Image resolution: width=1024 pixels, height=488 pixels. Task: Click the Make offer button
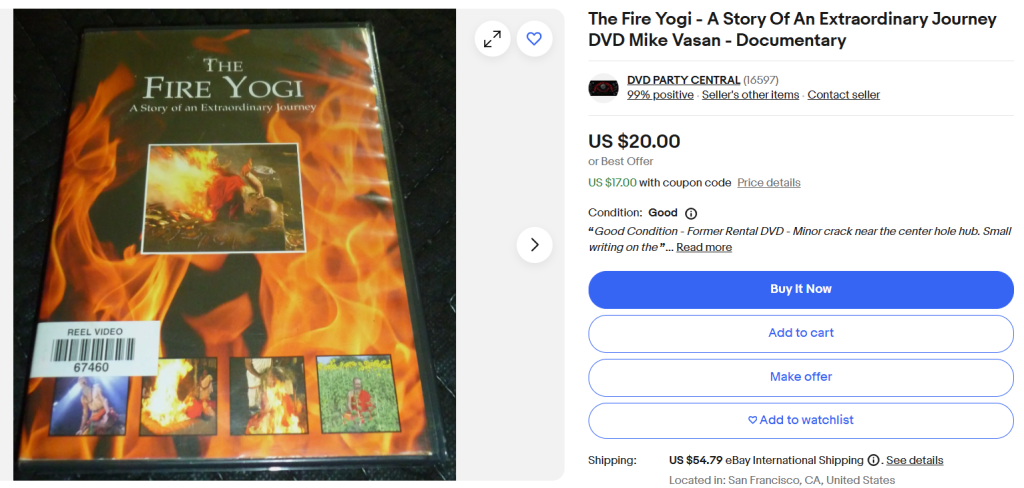pos(801,377)
